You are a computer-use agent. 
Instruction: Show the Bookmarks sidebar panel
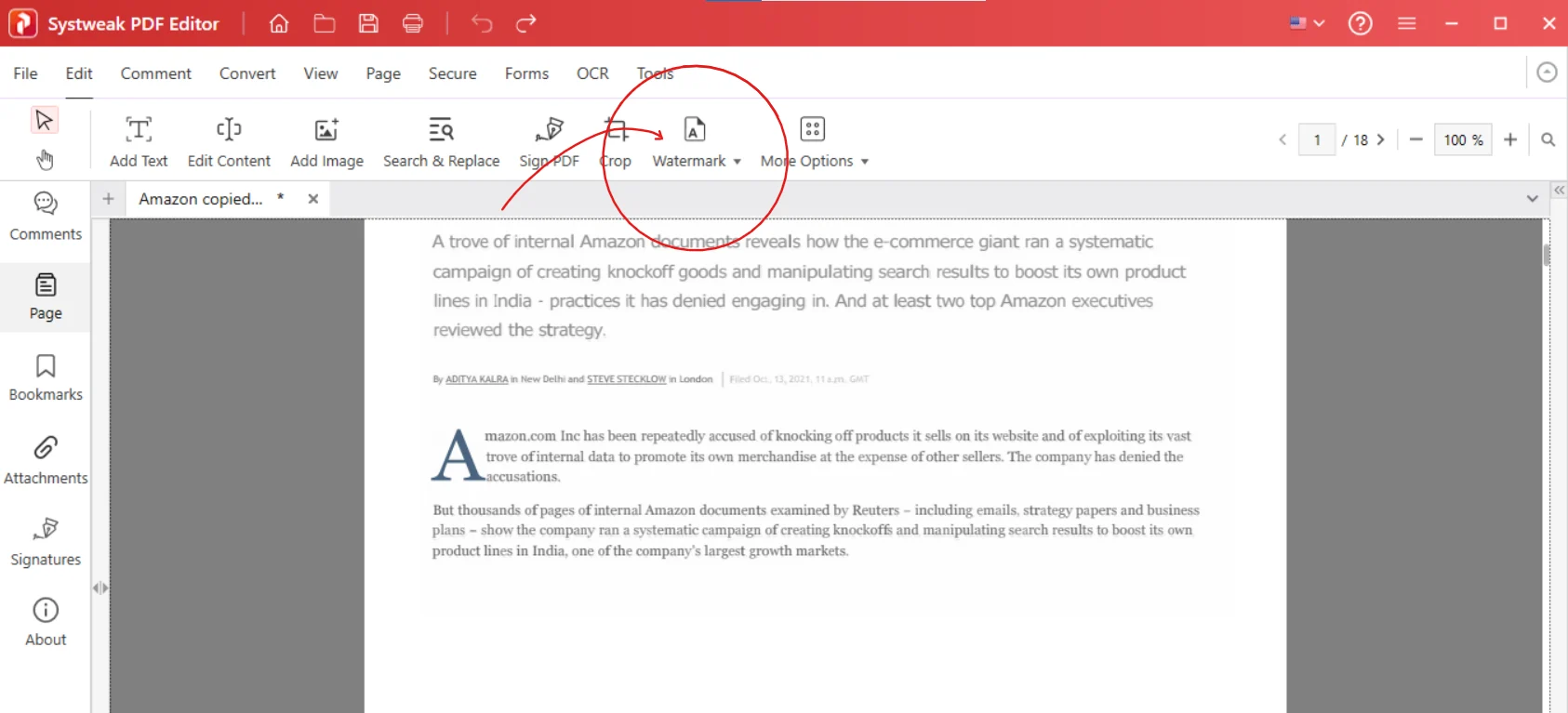click(46, 377)
